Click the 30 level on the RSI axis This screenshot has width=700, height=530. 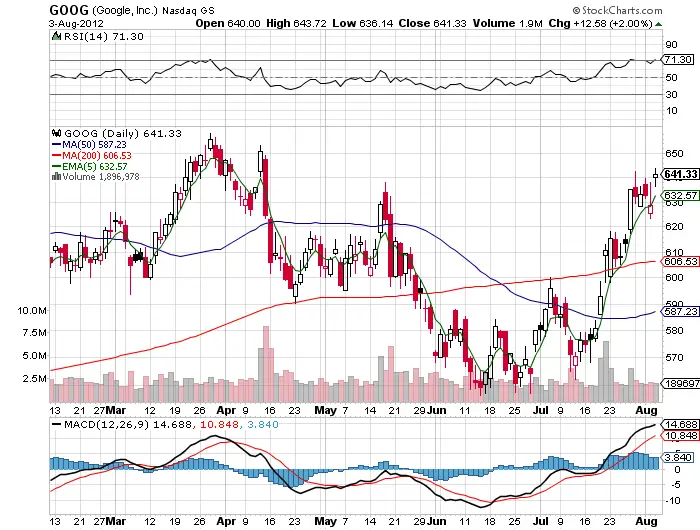pos(671,94)
